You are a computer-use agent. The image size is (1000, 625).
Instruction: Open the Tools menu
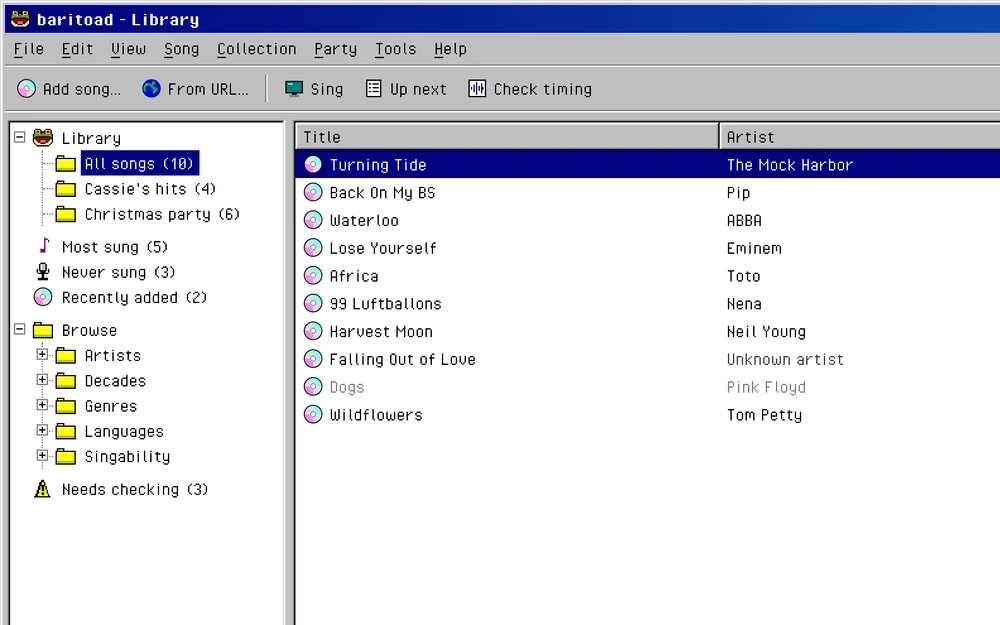click(x=395, y=49)
